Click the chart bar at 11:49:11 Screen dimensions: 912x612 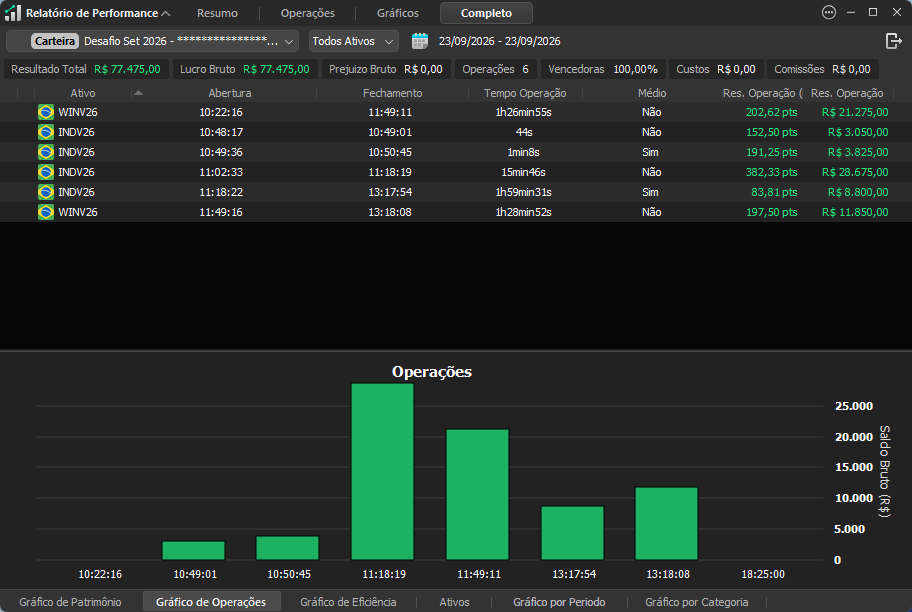point(478,495)
